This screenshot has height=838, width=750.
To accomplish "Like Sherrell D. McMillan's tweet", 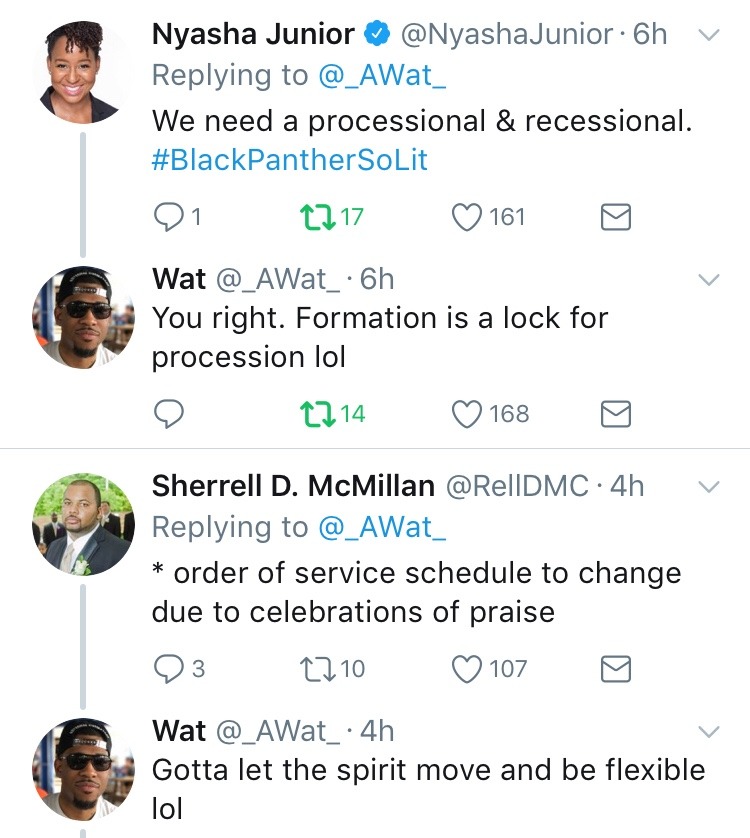I will click(x=468, y=668).
